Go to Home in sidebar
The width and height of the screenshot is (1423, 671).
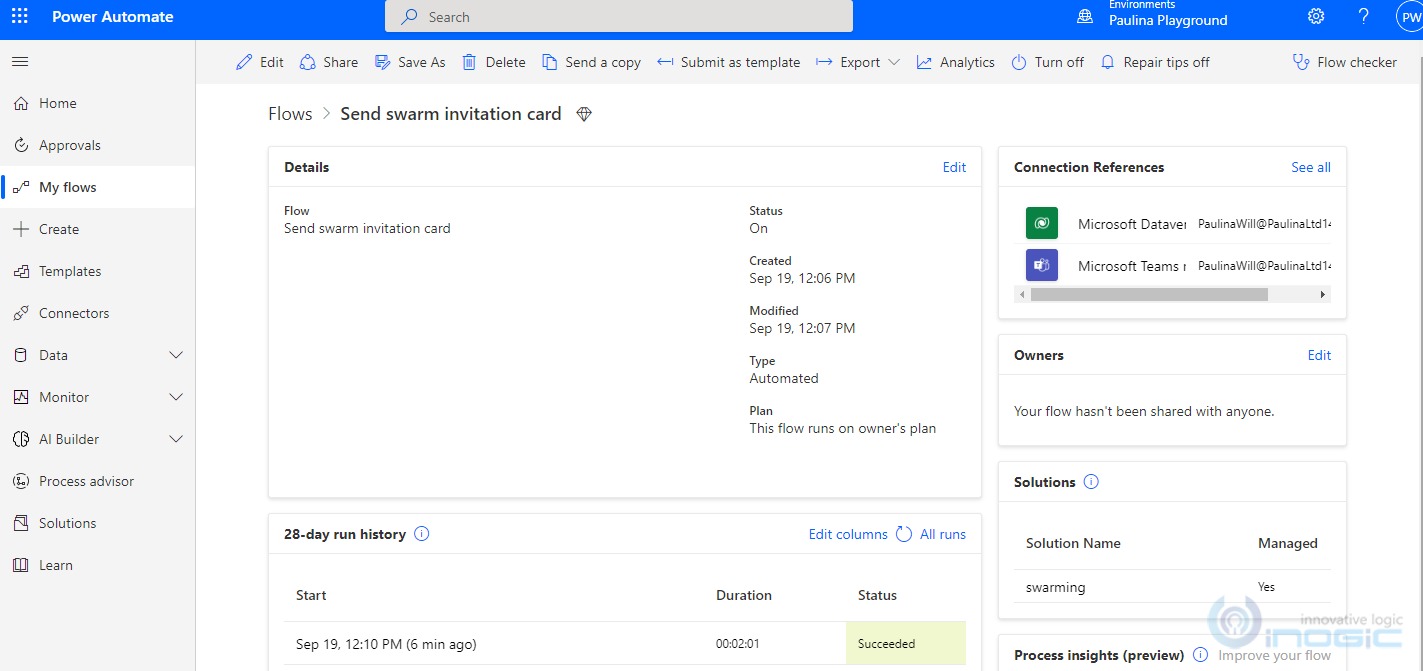tap(98, 103)
